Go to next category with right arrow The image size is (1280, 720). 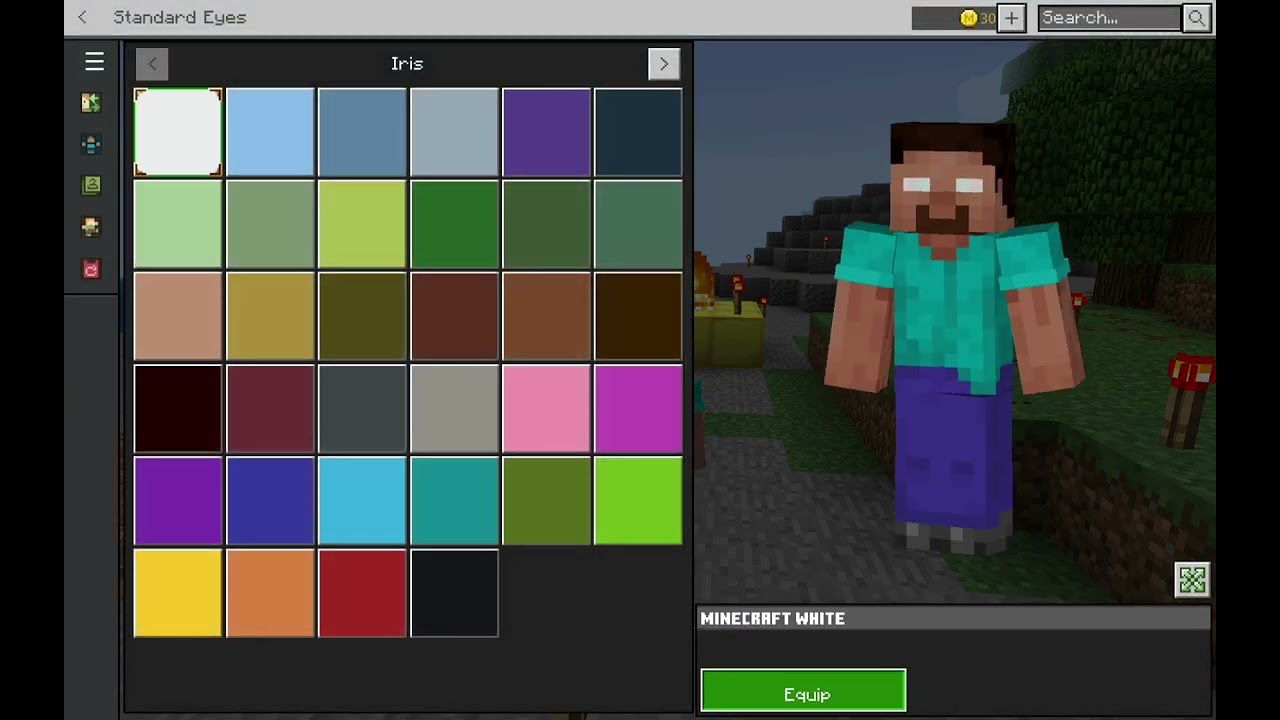(x=664, y=64)
